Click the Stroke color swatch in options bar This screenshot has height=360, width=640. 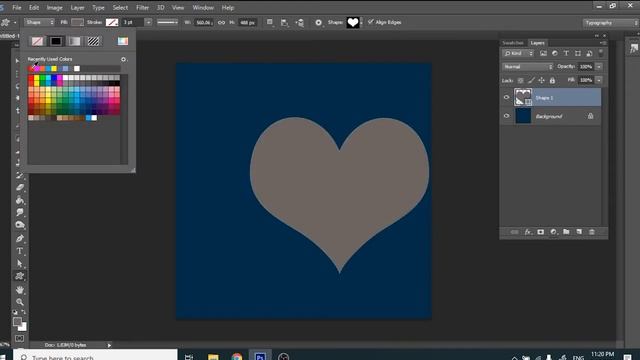click(x=112, y=22)
